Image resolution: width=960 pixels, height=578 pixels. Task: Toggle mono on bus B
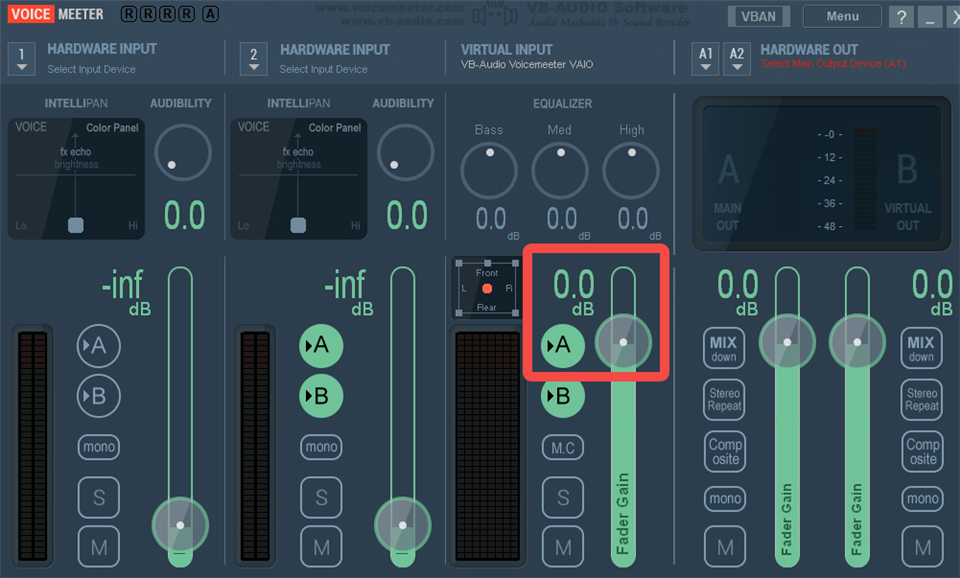(923, 498)
